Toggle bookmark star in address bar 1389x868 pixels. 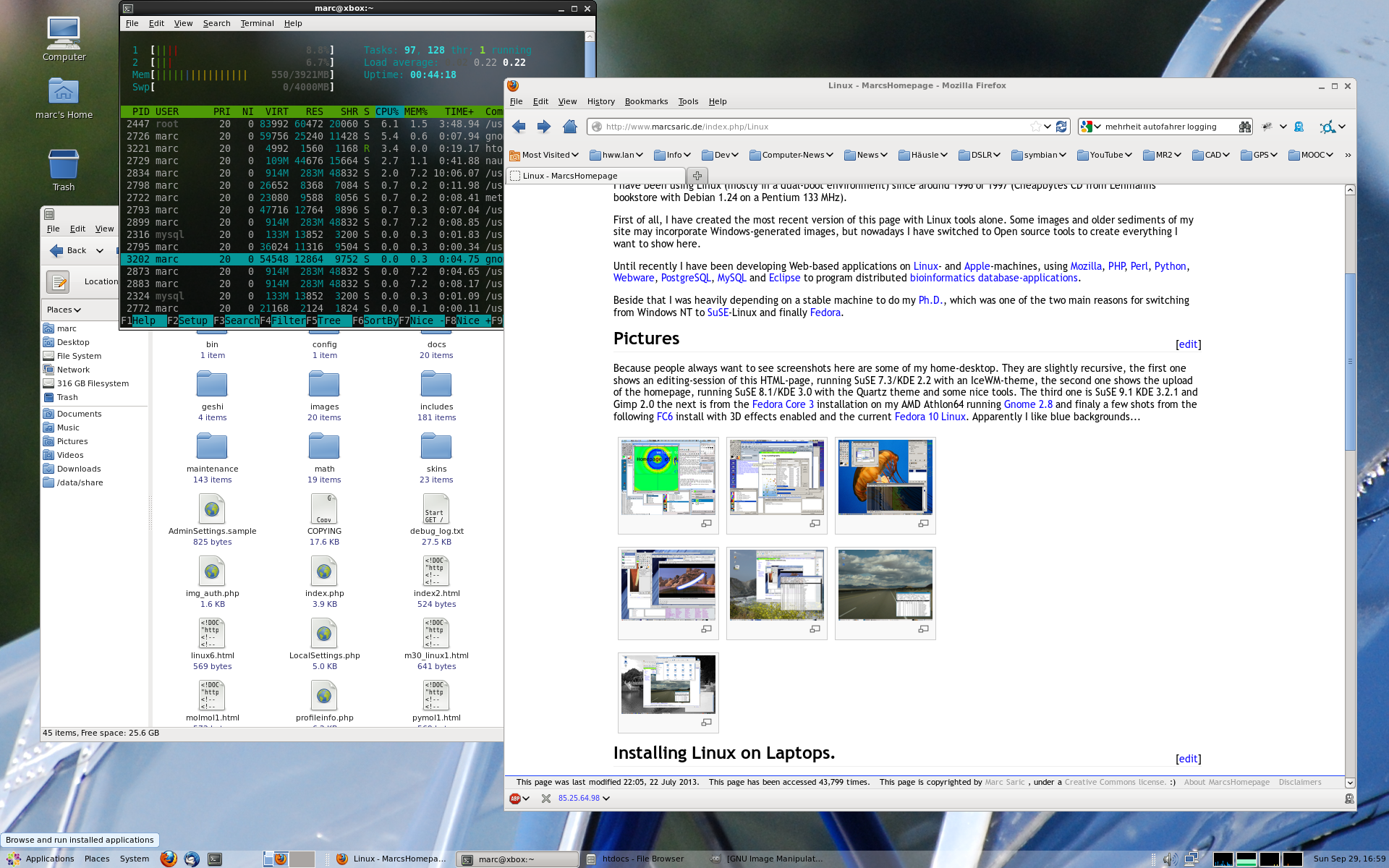[1035, 127]
